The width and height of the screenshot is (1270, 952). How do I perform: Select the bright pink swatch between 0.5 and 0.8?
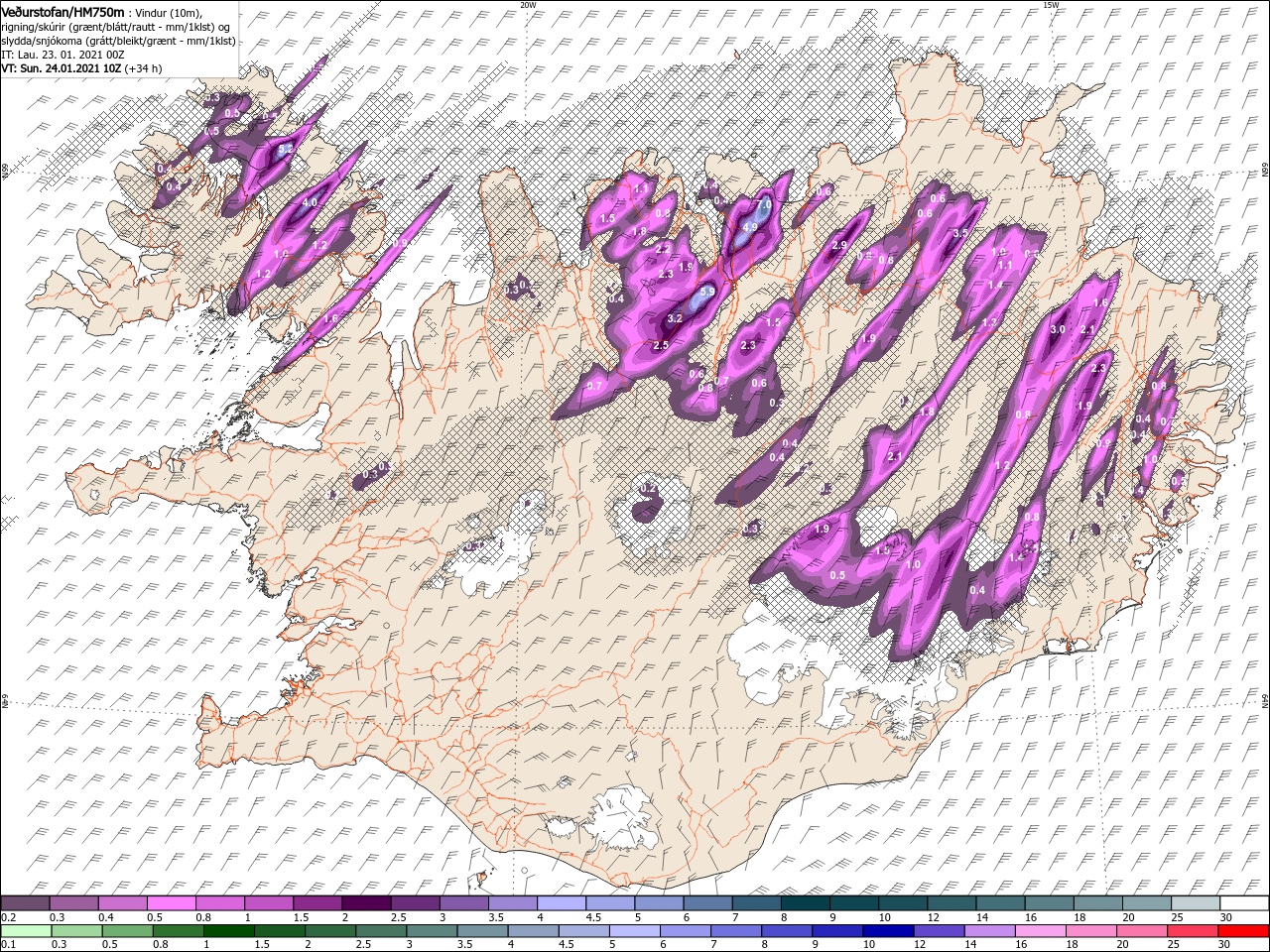(171, 903)
